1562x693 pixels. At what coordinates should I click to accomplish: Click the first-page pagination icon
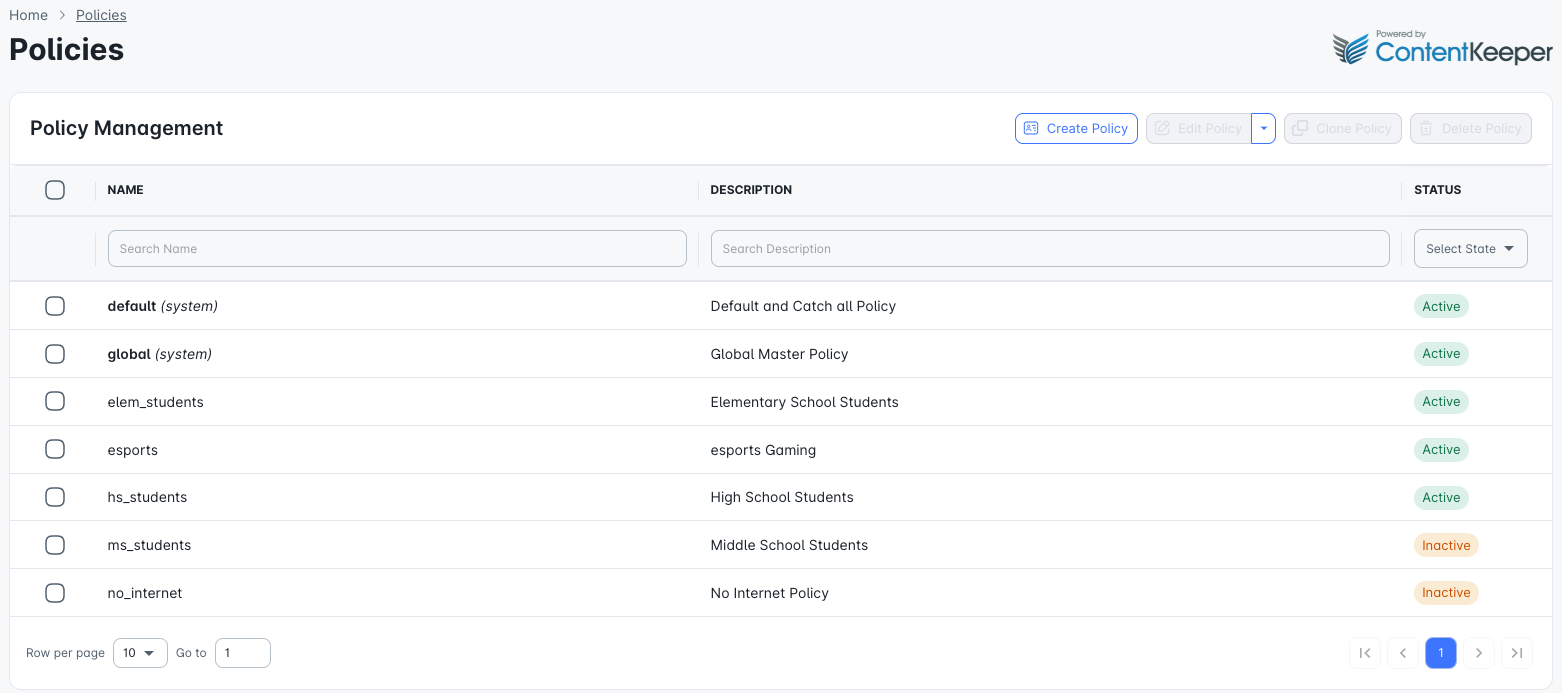coord(1365,652)
